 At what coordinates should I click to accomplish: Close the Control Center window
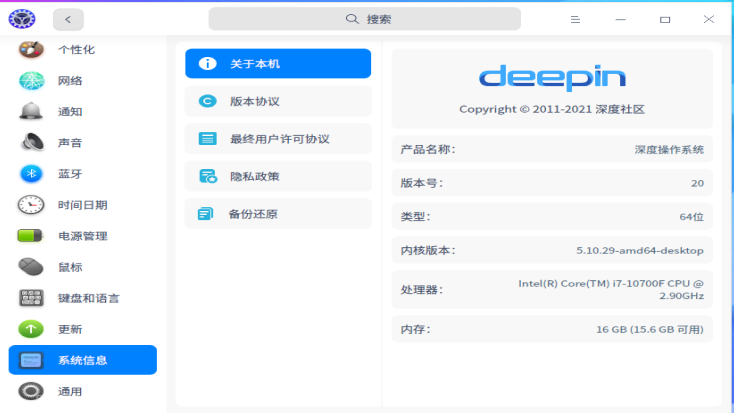point(709,19)
